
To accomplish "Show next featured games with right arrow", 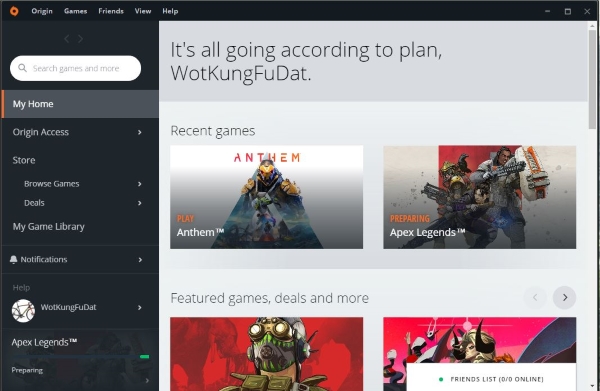I will tap(564, 297).
